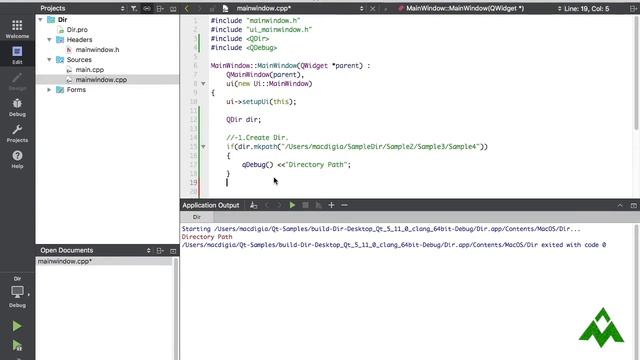Synchronize Projects tree with editor

[x=147, y=8]
